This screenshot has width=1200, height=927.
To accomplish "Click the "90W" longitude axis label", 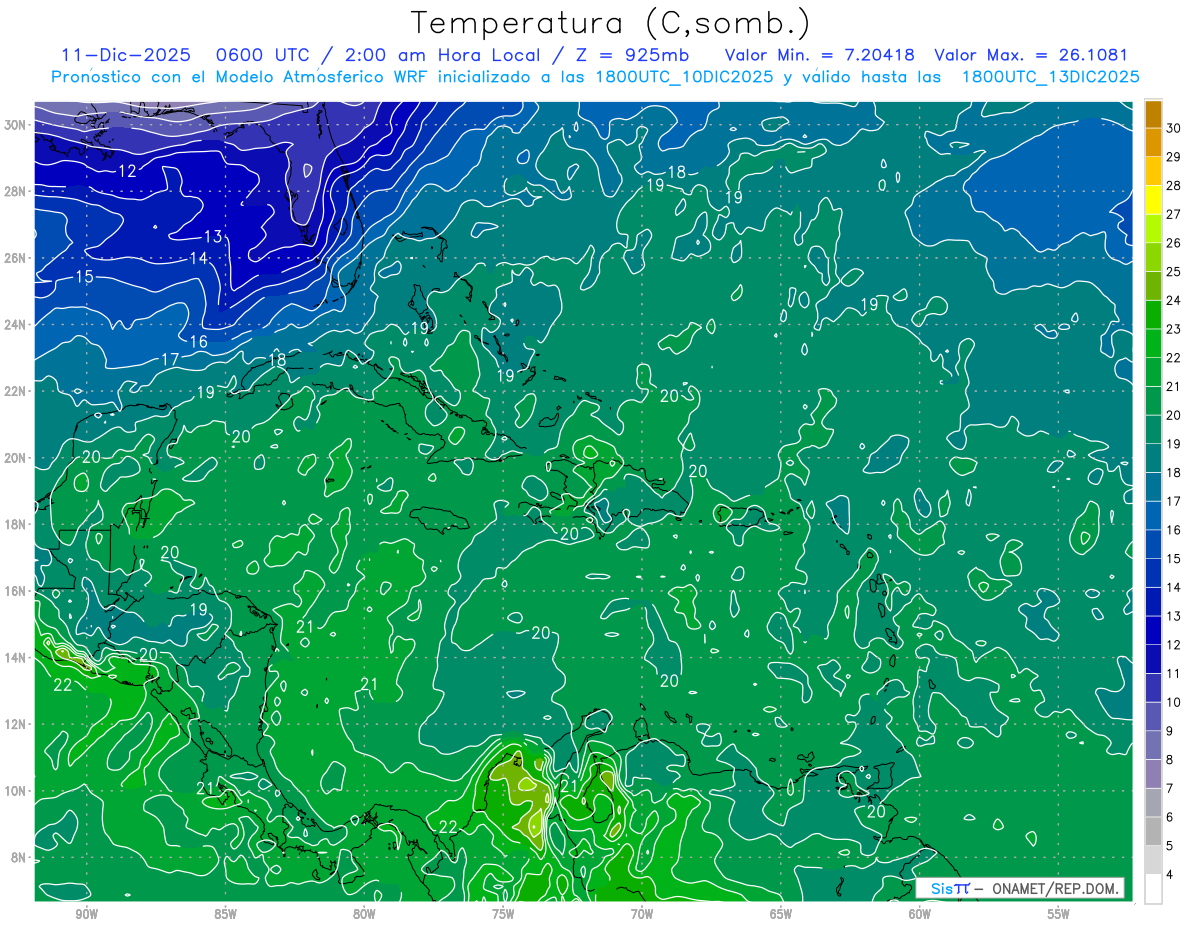I will (86, 915).
